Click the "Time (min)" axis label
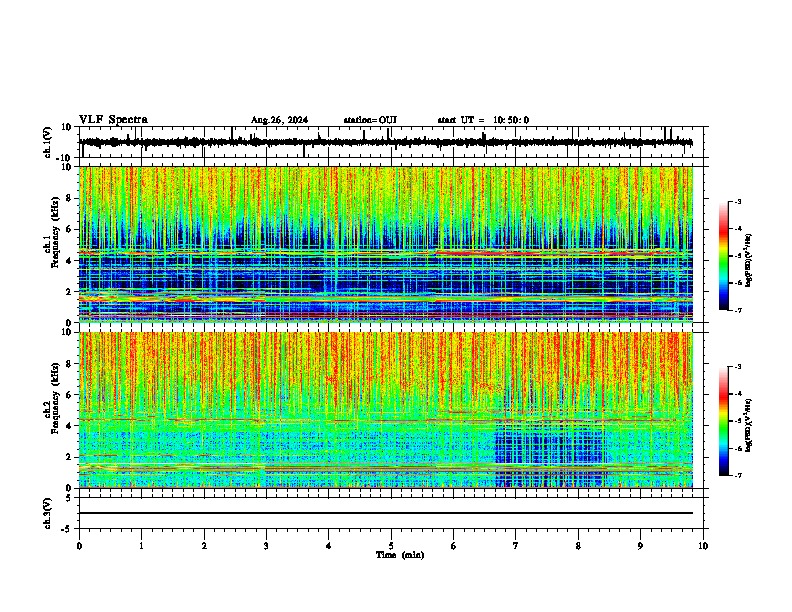Image resolution: width=792 pixels, height=612 pixels. click(x=400, y=555)
